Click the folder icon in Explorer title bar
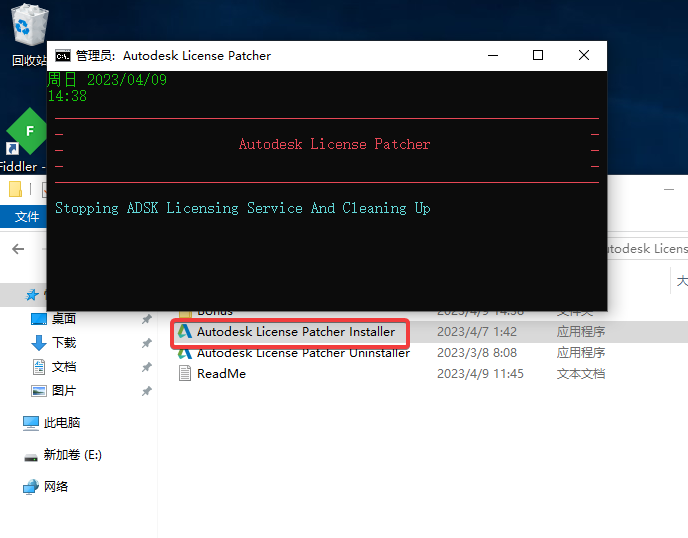 15,189
